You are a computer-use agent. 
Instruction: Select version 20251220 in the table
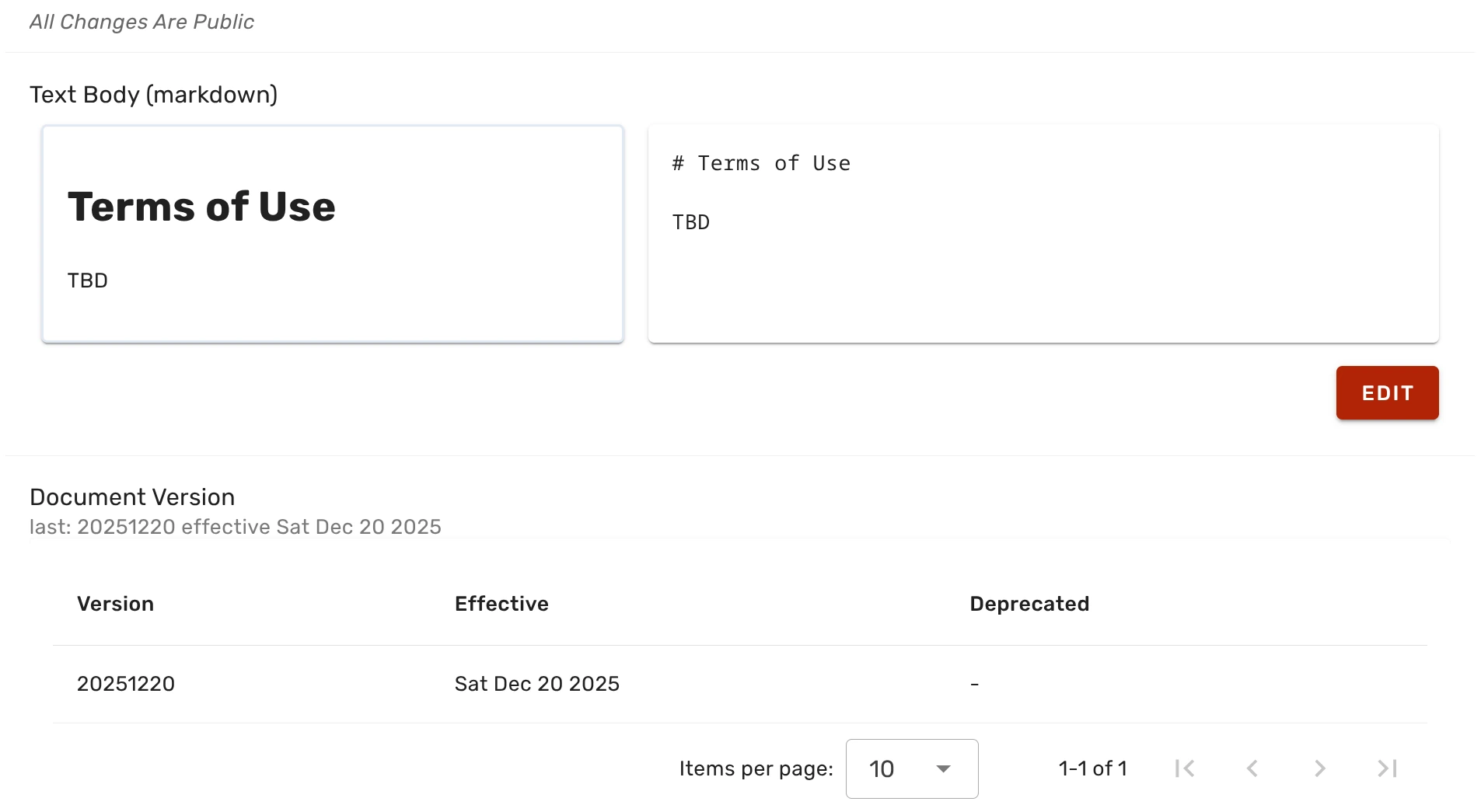[126, 684]
